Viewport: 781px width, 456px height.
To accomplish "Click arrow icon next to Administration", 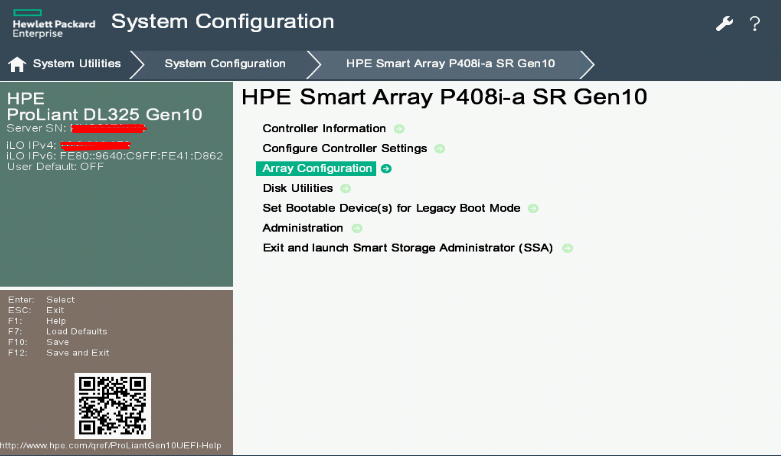I will 357,229.
